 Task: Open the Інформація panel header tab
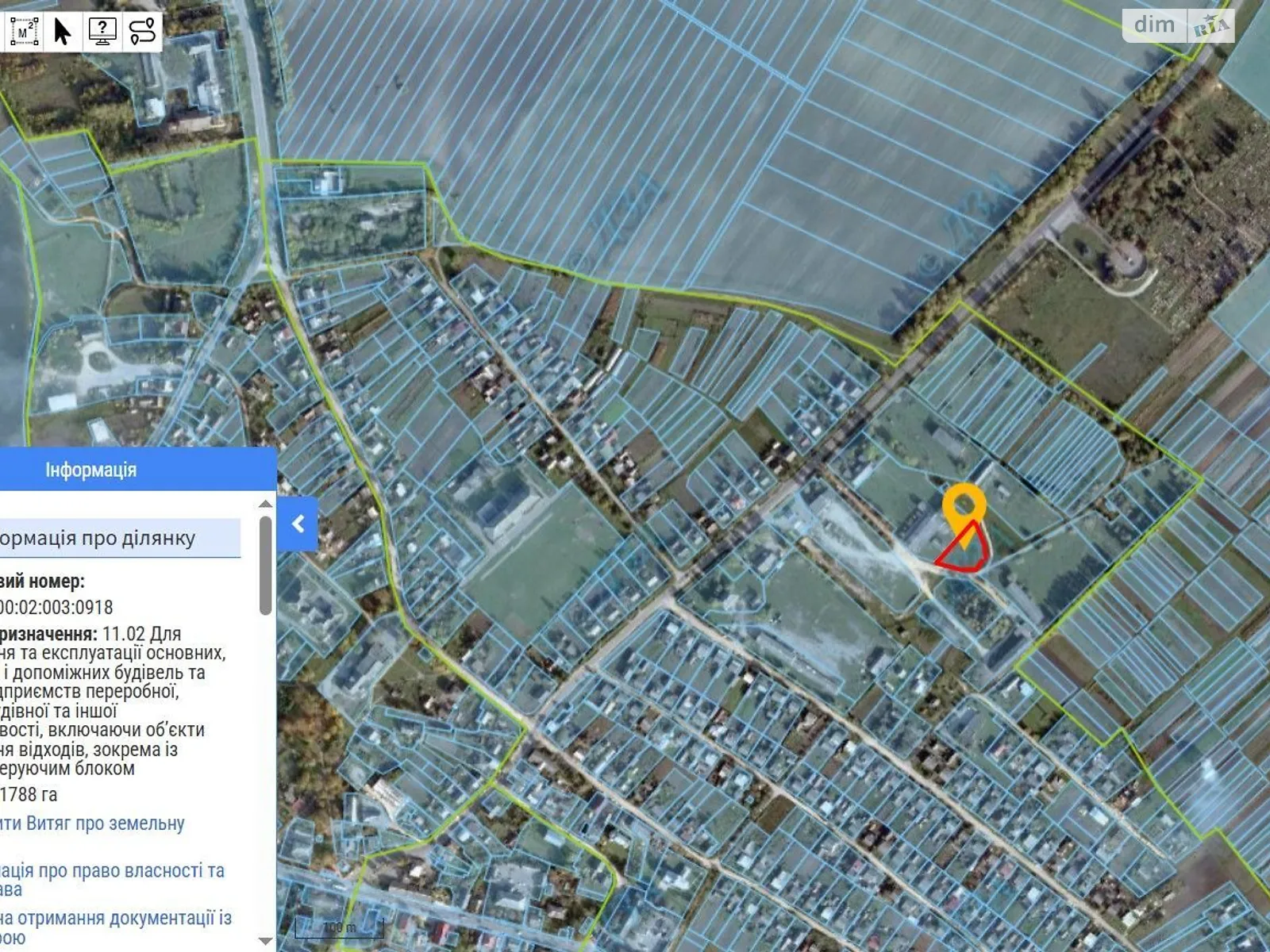(90, 470)
